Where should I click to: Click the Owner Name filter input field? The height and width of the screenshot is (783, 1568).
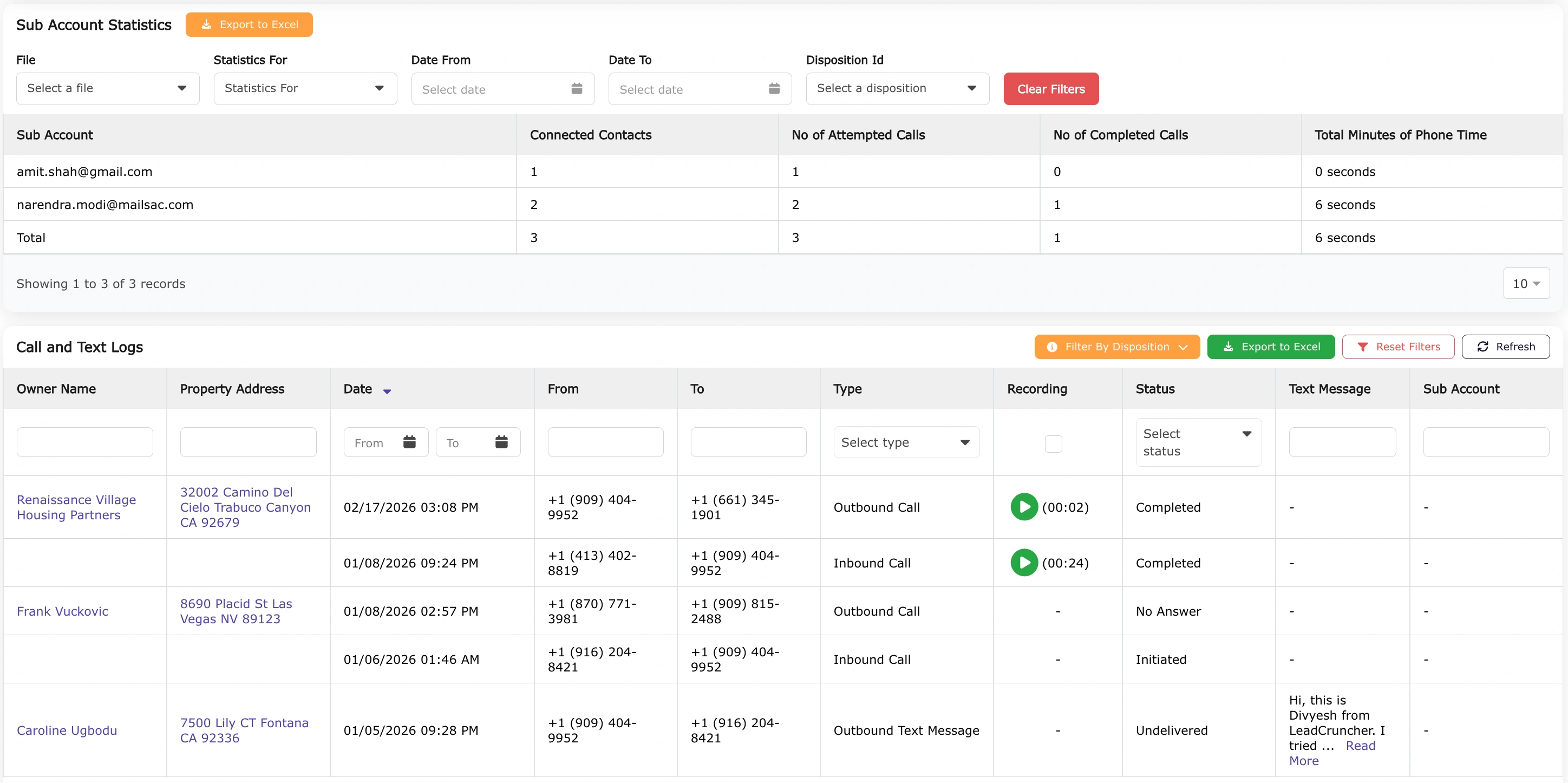coord(84,442)
